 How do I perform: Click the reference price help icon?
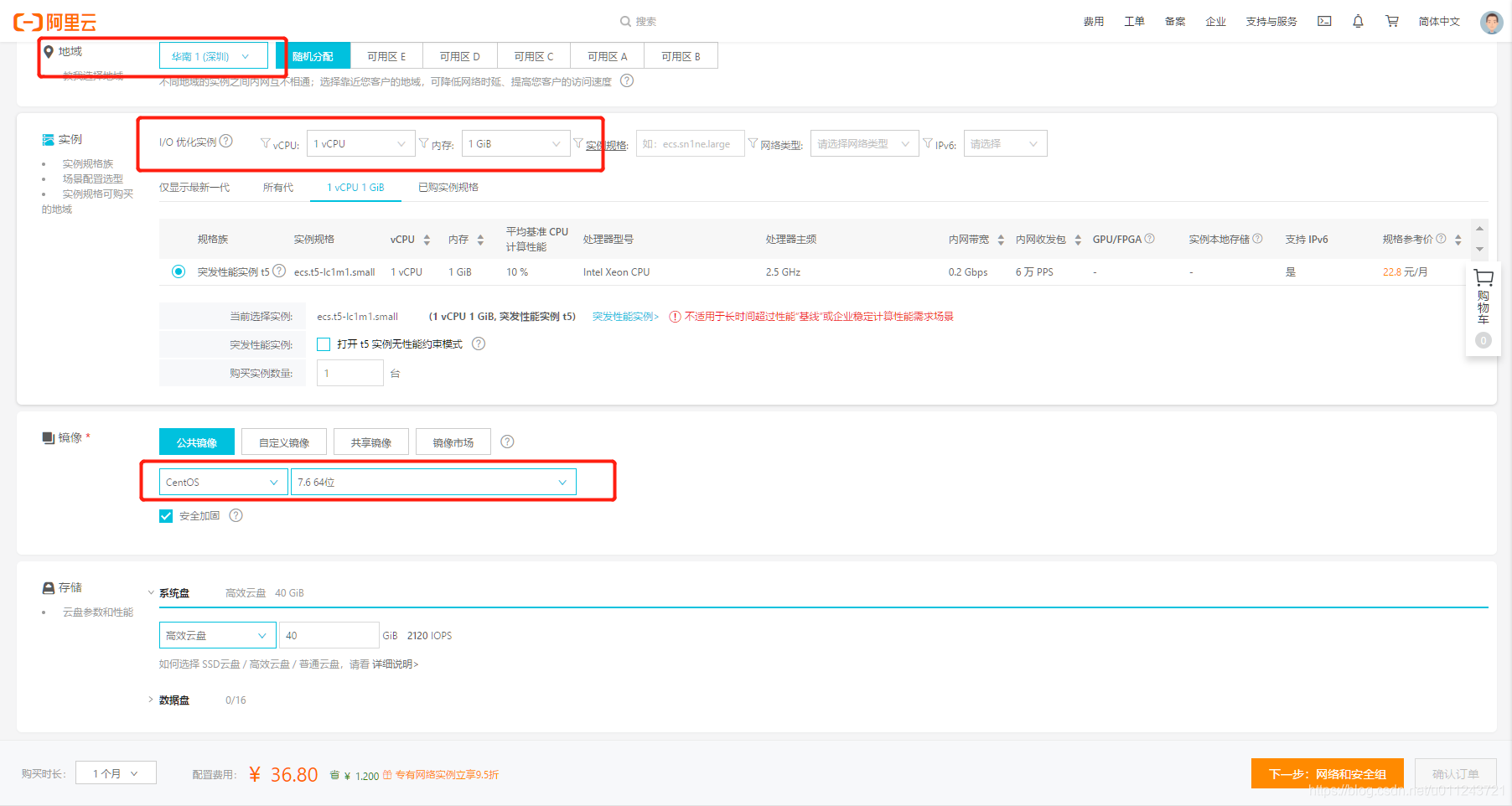pos(1441,238)
